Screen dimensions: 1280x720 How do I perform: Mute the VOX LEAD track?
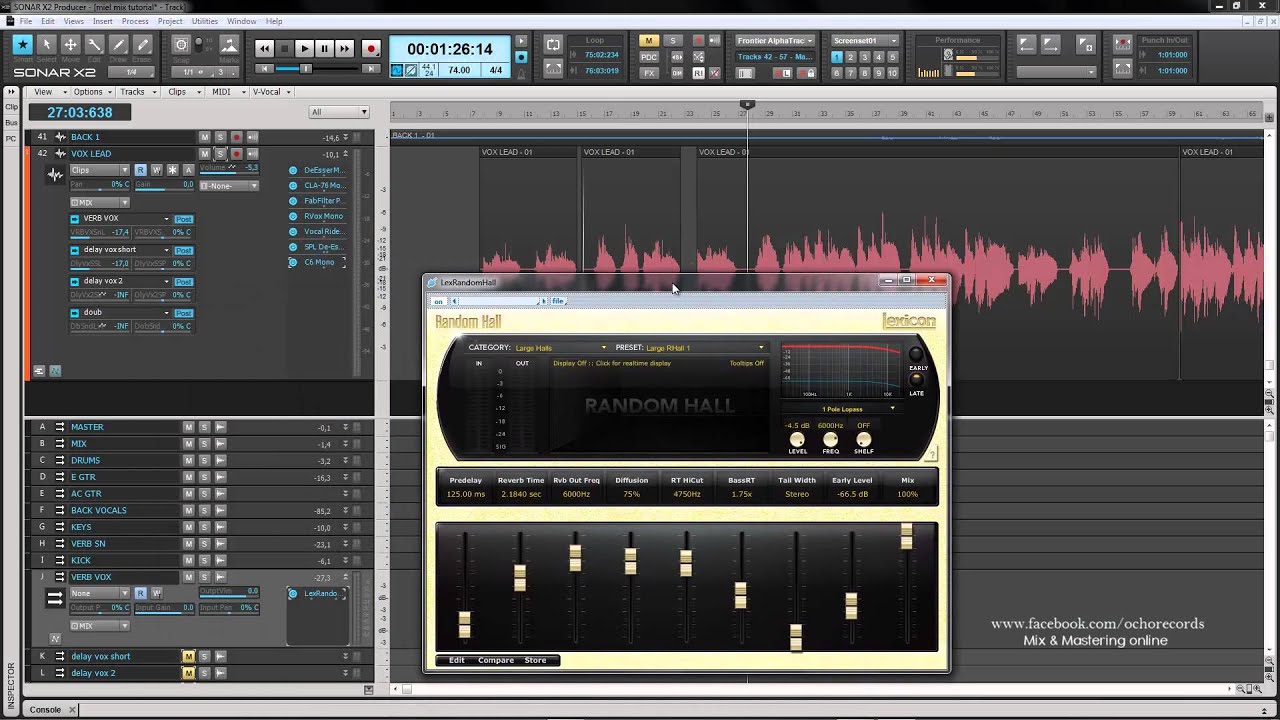205,154
